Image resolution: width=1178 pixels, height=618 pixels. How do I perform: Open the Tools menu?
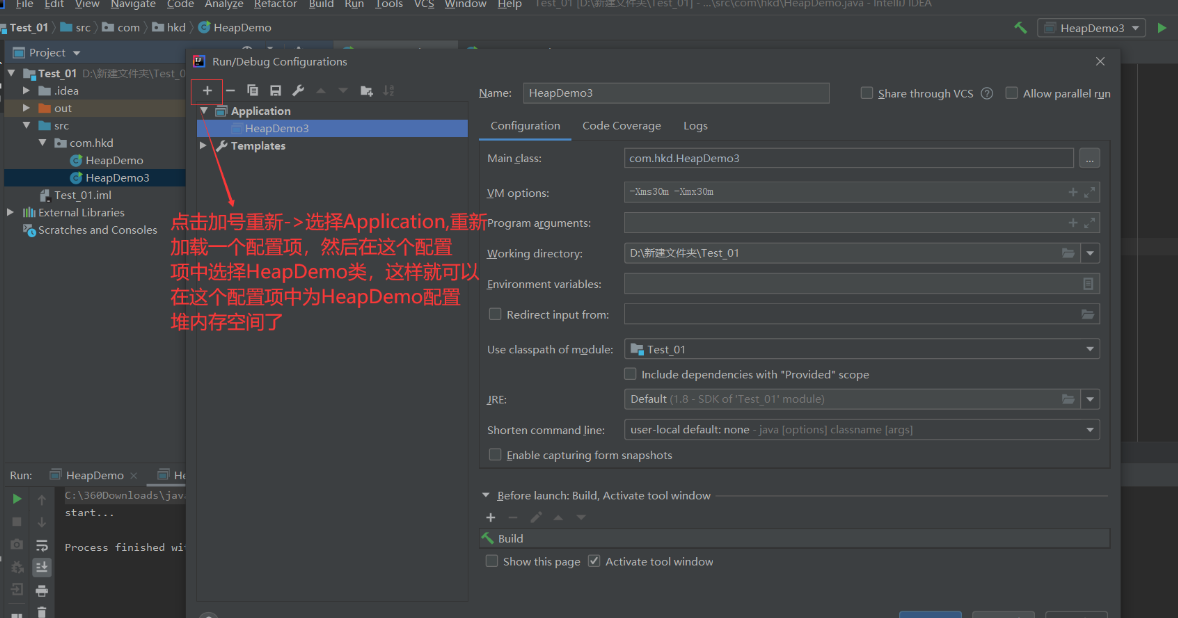[389, 5]
